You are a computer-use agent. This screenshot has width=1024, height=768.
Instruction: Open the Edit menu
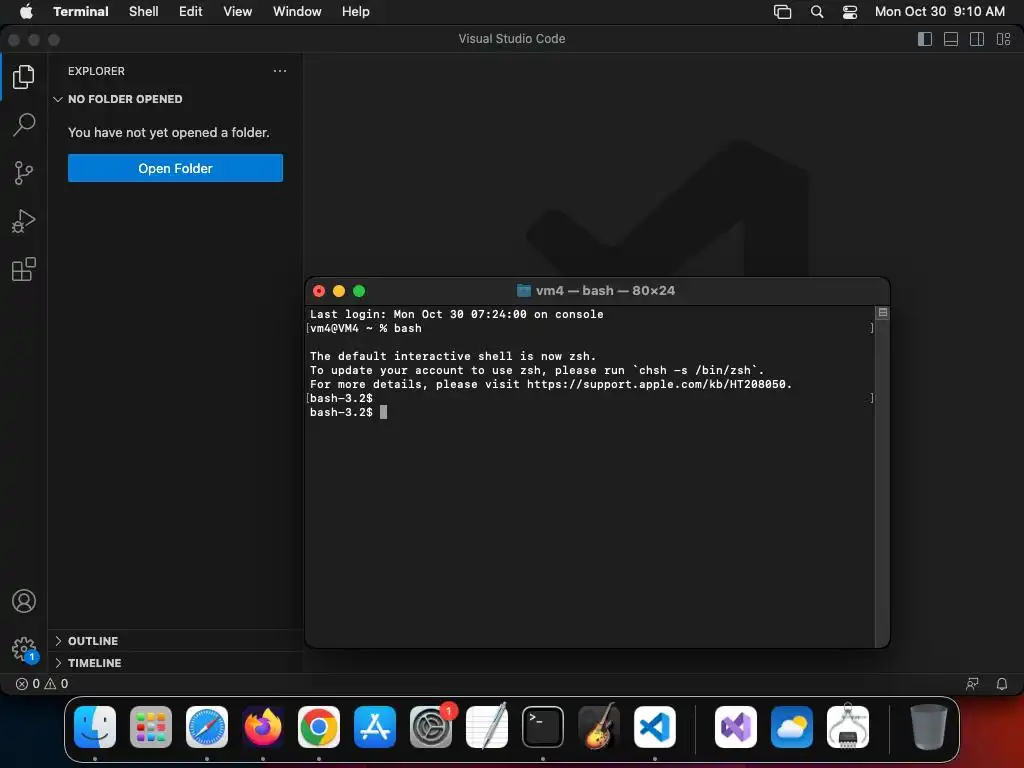click(191, 11)
